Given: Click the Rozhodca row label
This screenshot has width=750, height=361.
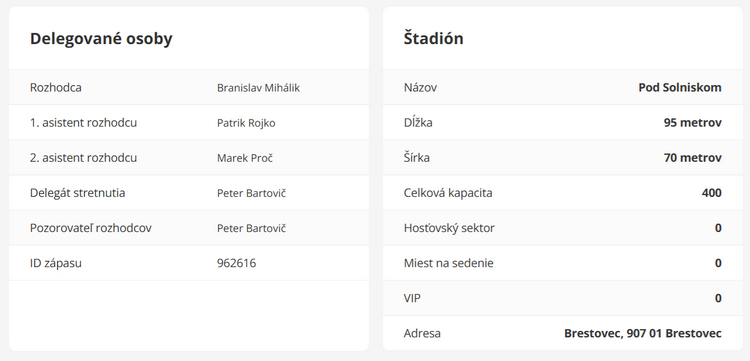Looking at the screenshot, I should click(x=55, y=88).
